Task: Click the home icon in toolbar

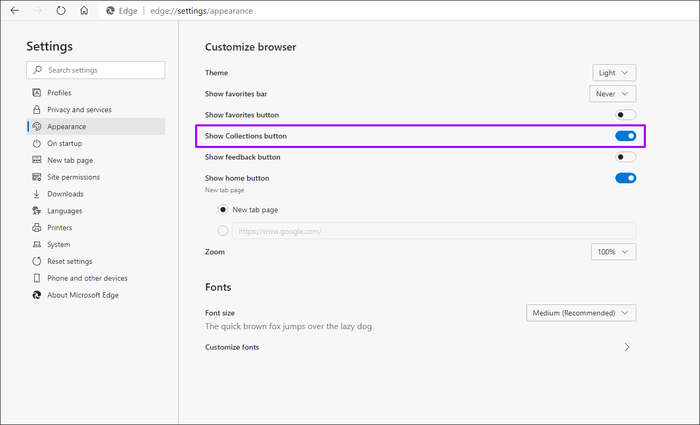Action: (84, 10)
